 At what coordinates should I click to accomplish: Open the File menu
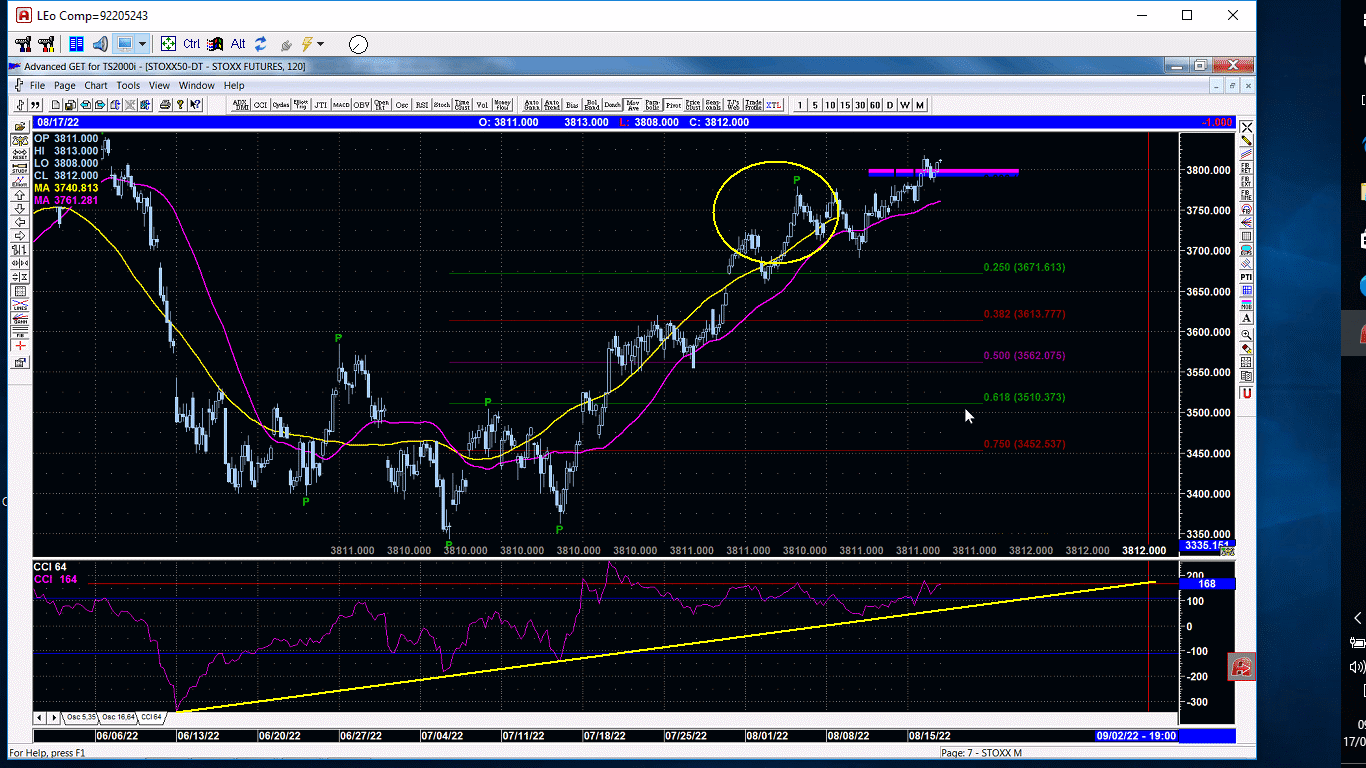coord(37,85)
